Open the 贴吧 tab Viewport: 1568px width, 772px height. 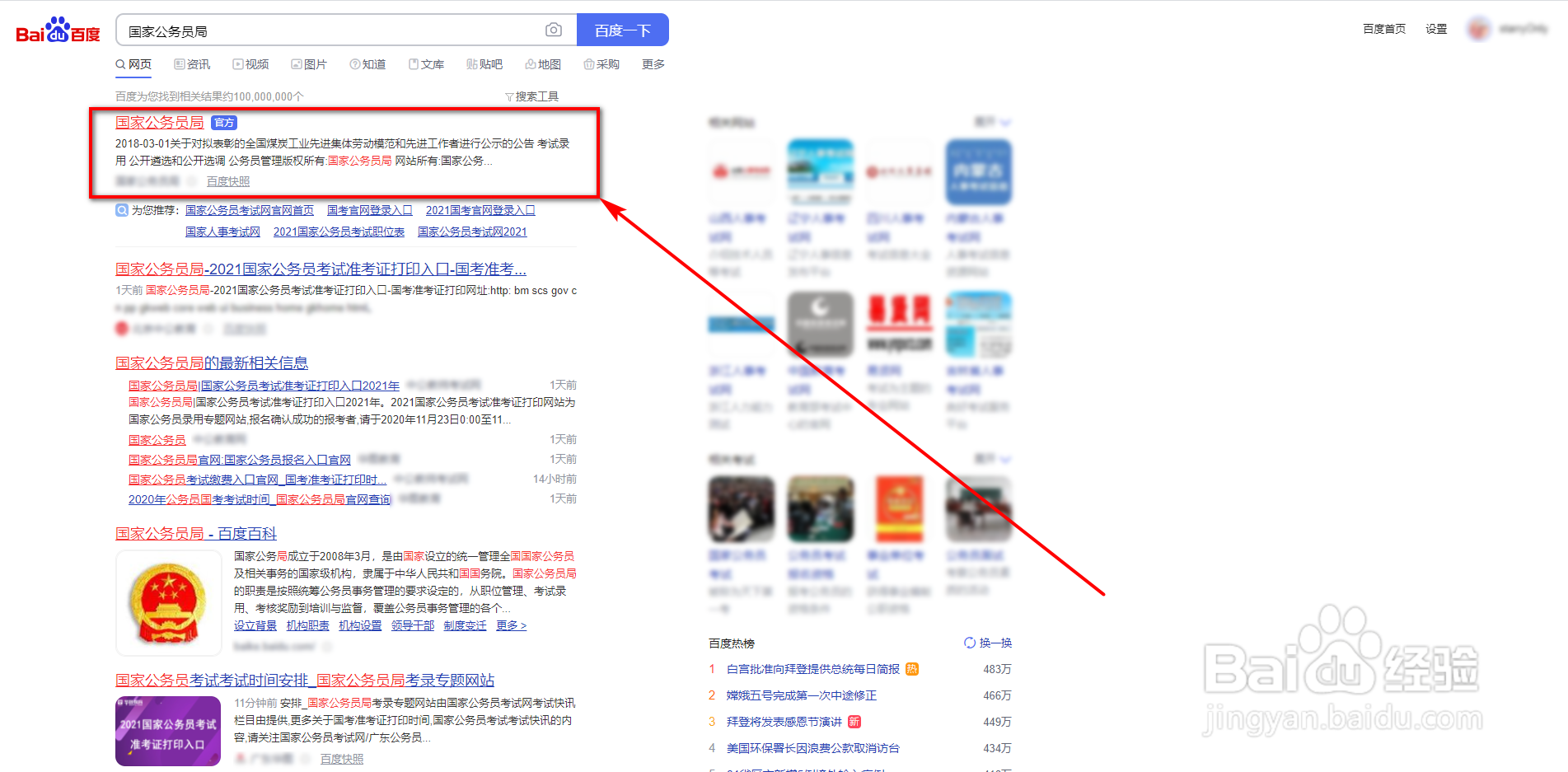484,64
